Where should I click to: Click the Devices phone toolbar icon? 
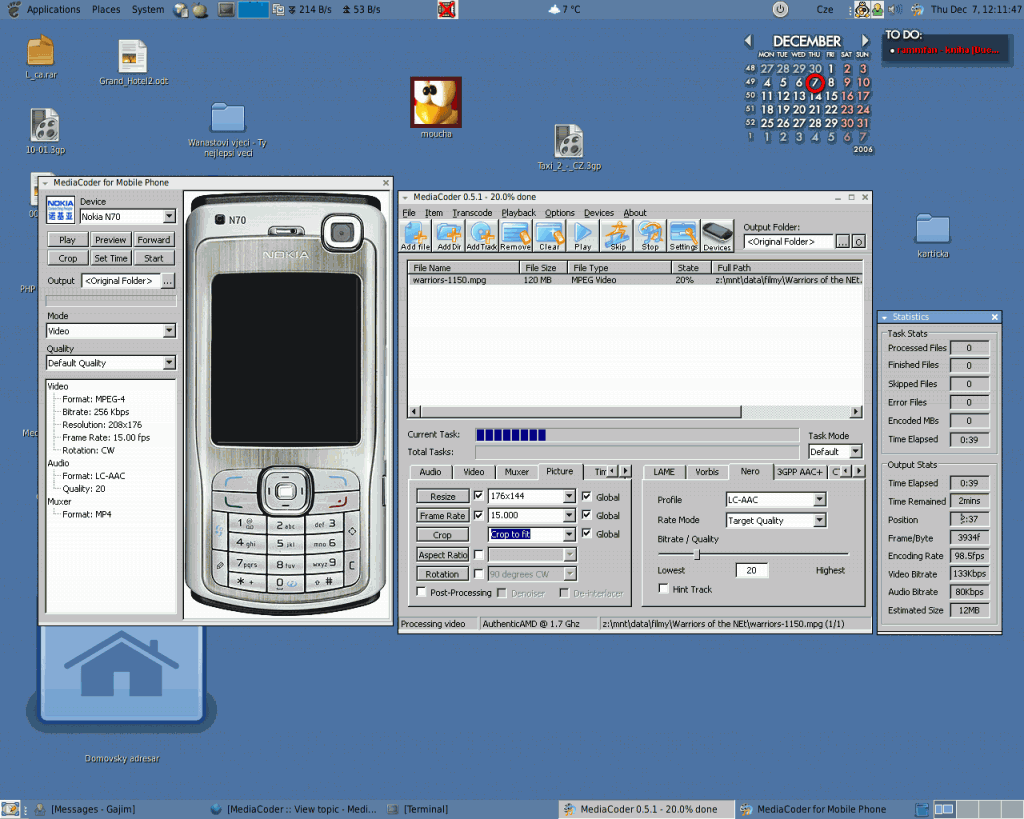[x=719, y=235]
